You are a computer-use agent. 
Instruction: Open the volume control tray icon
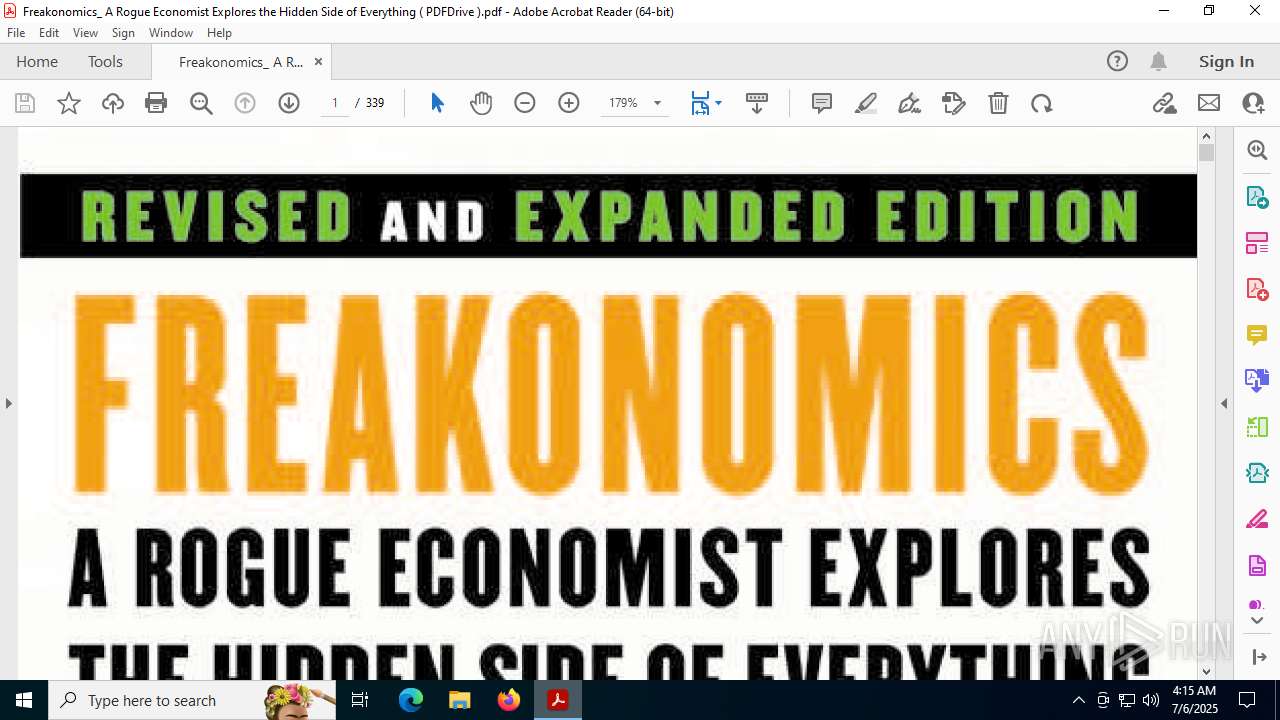1150,700
